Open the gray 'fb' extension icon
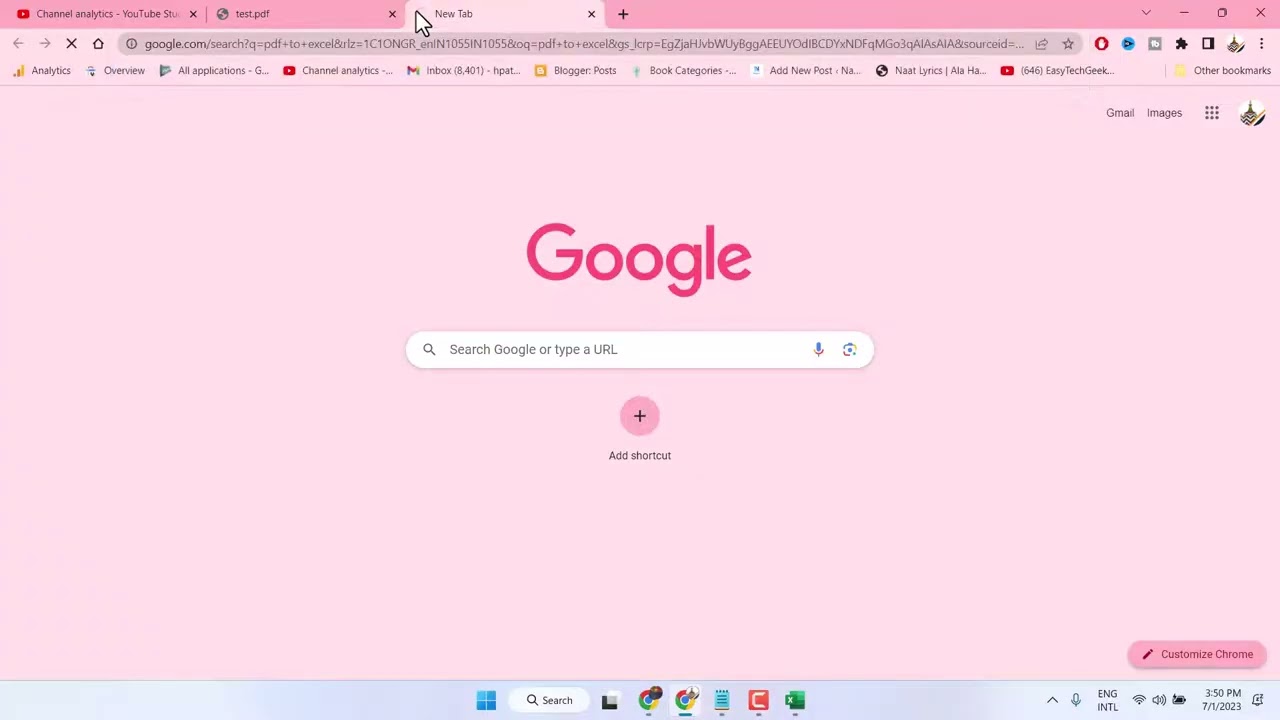This screenshot has width=1280, height=720. (x=1155, y=44)
